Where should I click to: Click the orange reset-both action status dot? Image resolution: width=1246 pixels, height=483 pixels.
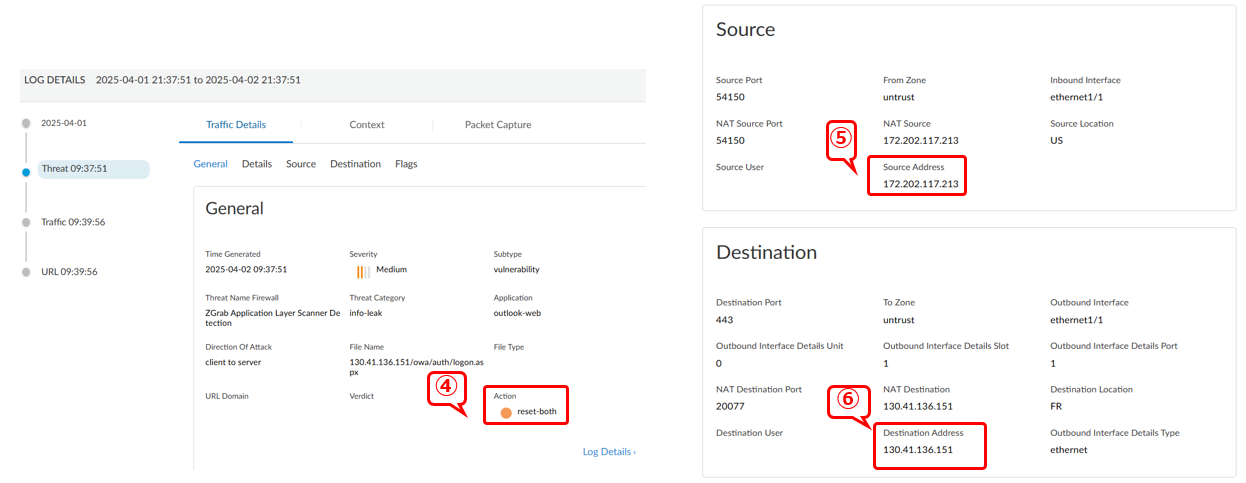pos(506,412)
